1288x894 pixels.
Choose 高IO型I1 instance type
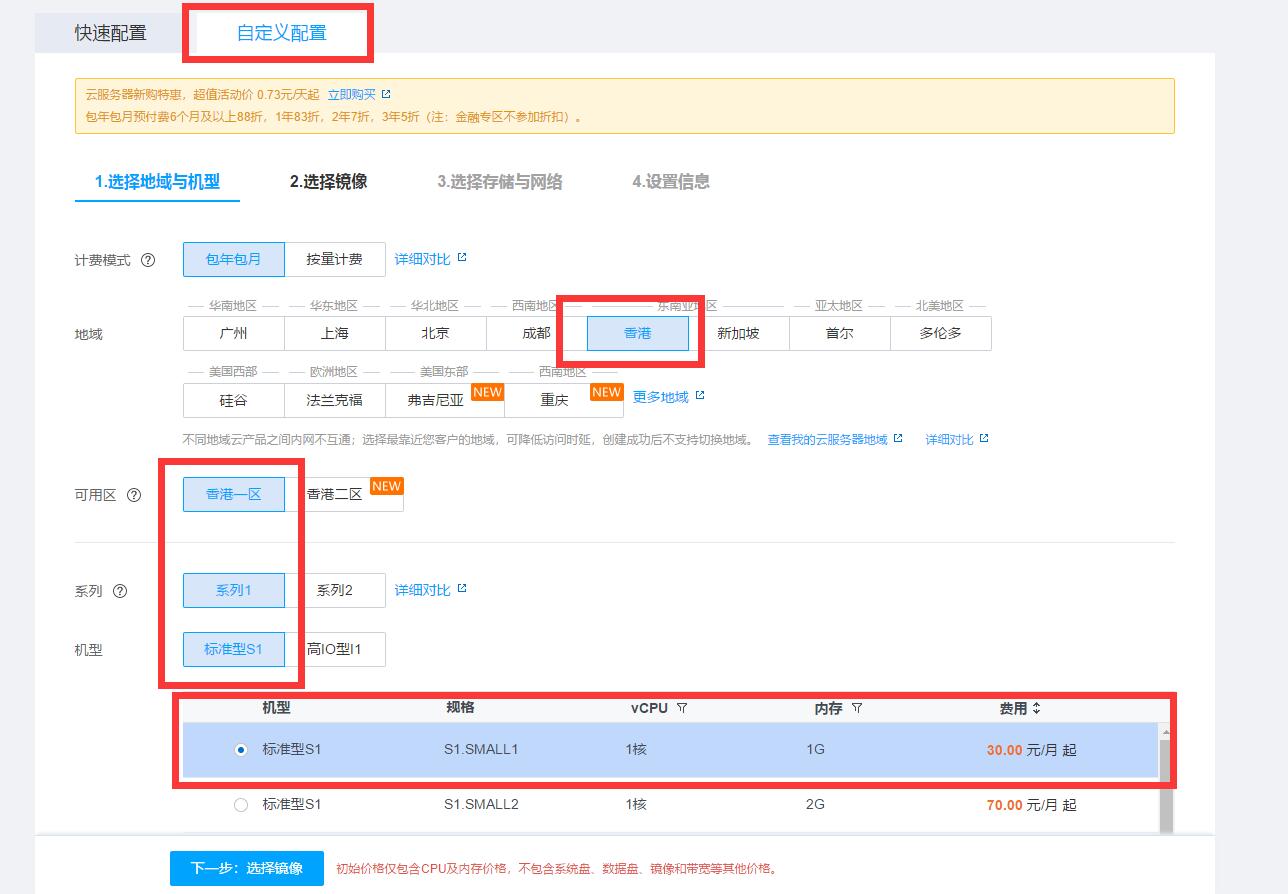(x=334, y=650)
